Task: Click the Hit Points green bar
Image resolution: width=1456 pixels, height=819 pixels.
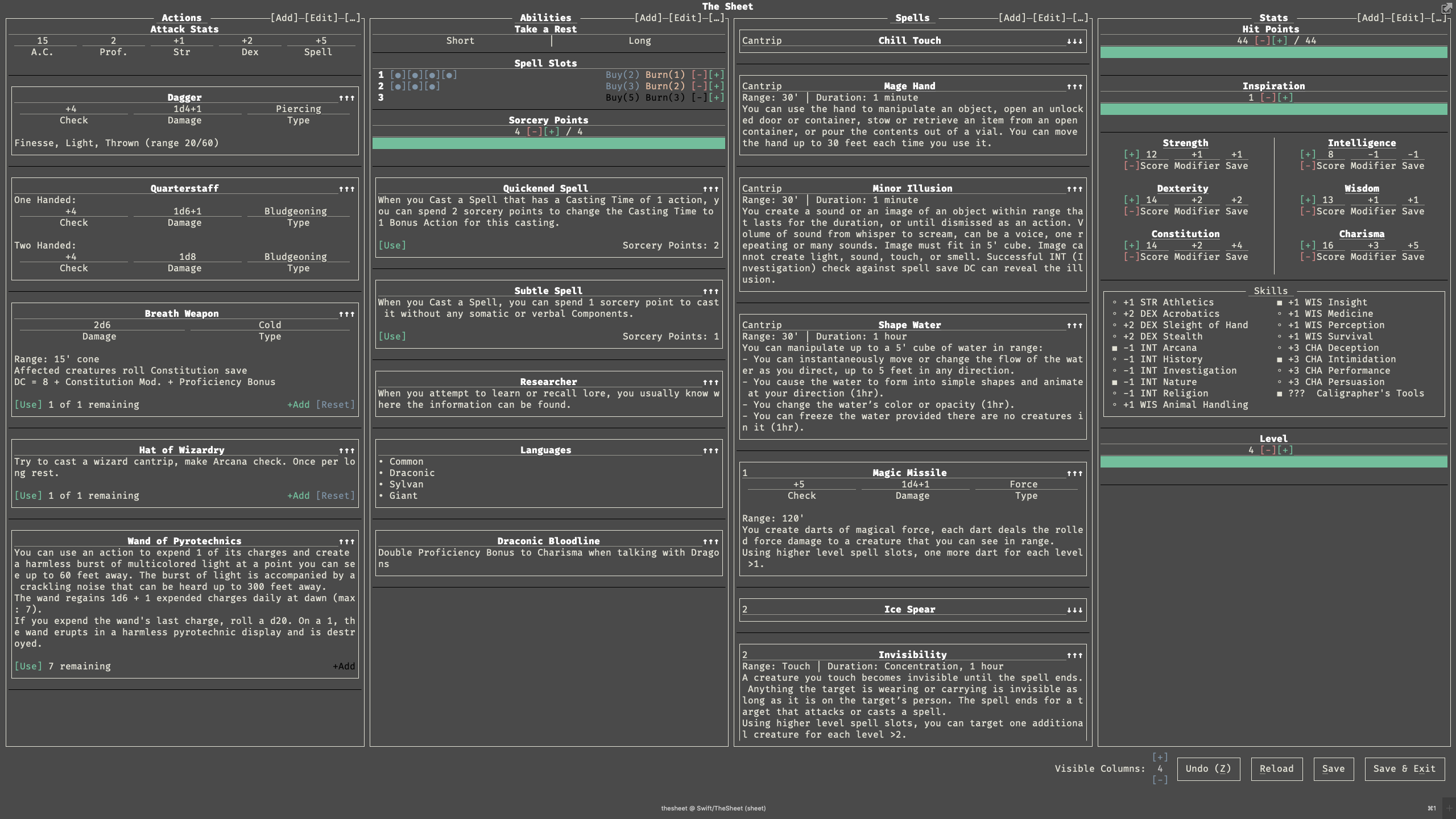Action: click(1273, 52)
